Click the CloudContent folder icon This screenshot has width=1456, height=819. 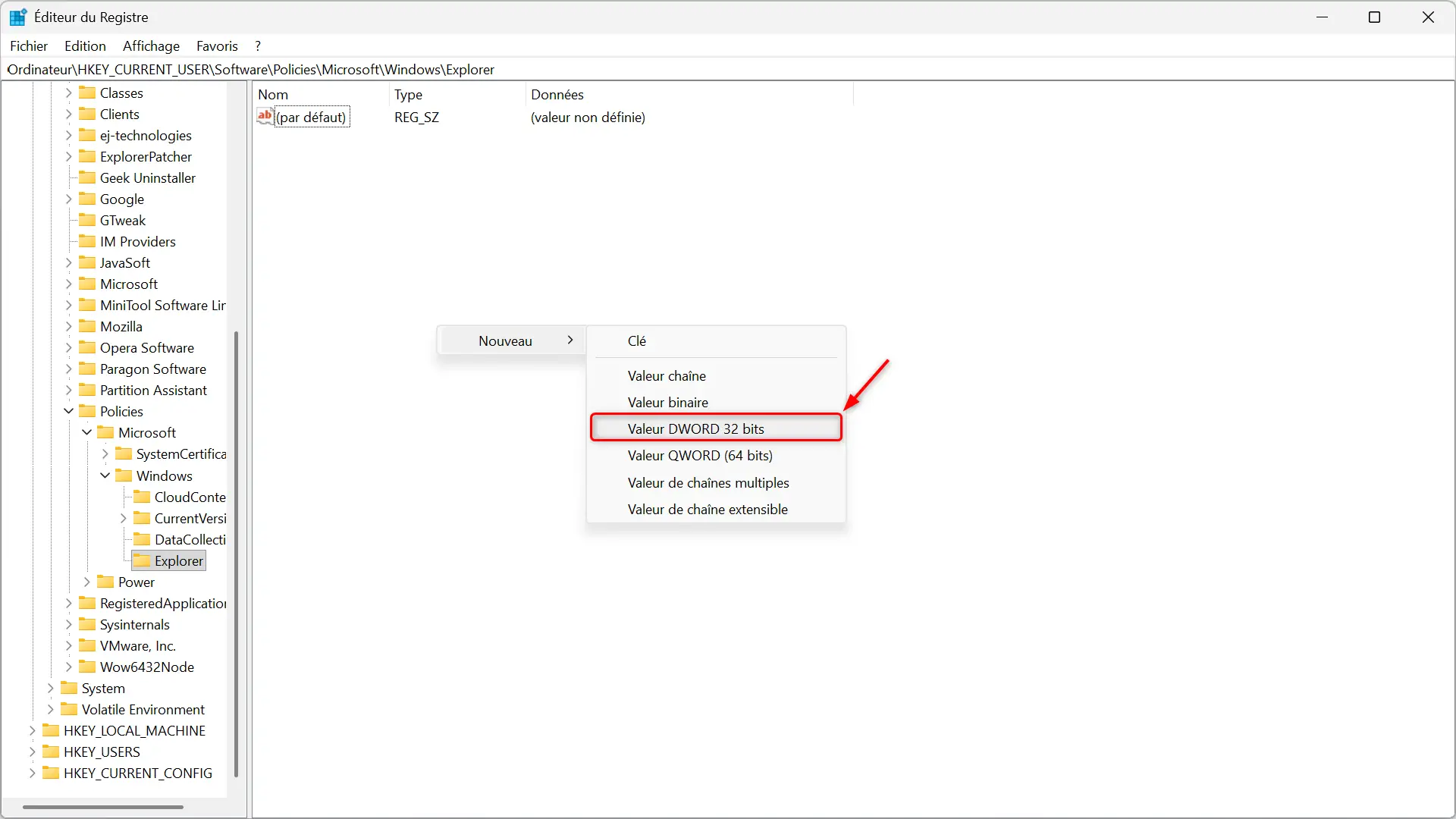[142, 497]
